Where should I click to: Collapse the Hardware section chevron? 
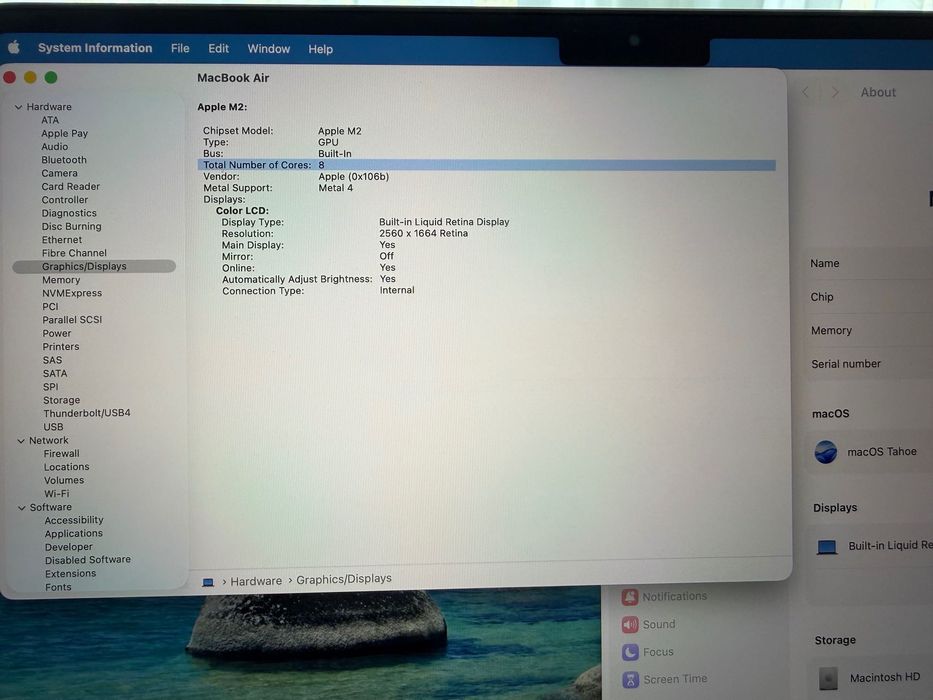pos(18,107)
